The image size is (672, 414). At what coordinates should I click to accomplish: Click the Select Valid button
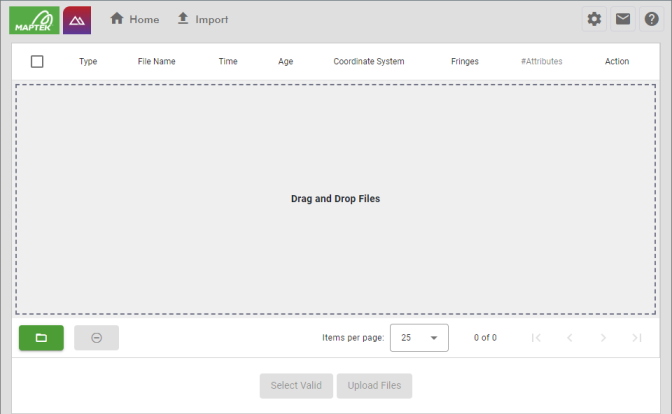pyautogui.click(x=296, y=386)
